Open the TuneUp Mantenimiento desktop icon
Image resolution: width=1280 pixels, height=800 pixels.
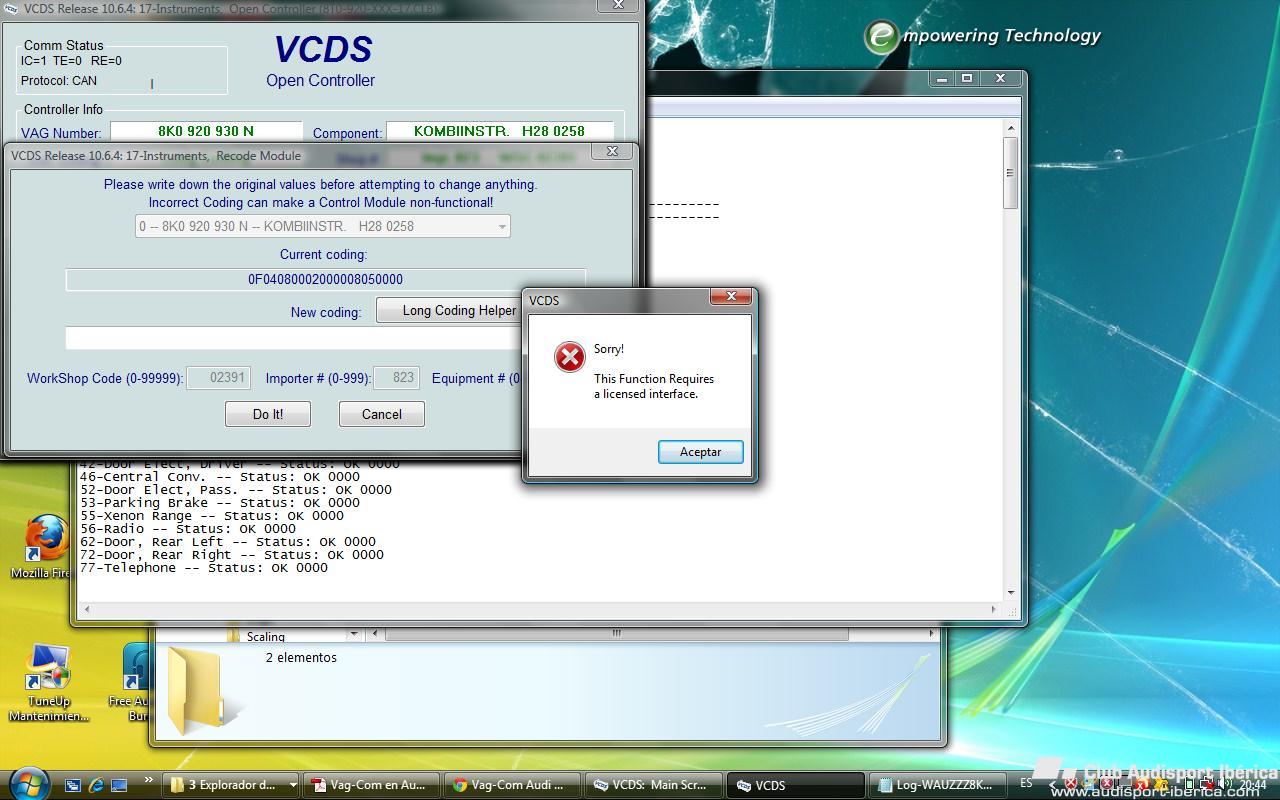49,683
